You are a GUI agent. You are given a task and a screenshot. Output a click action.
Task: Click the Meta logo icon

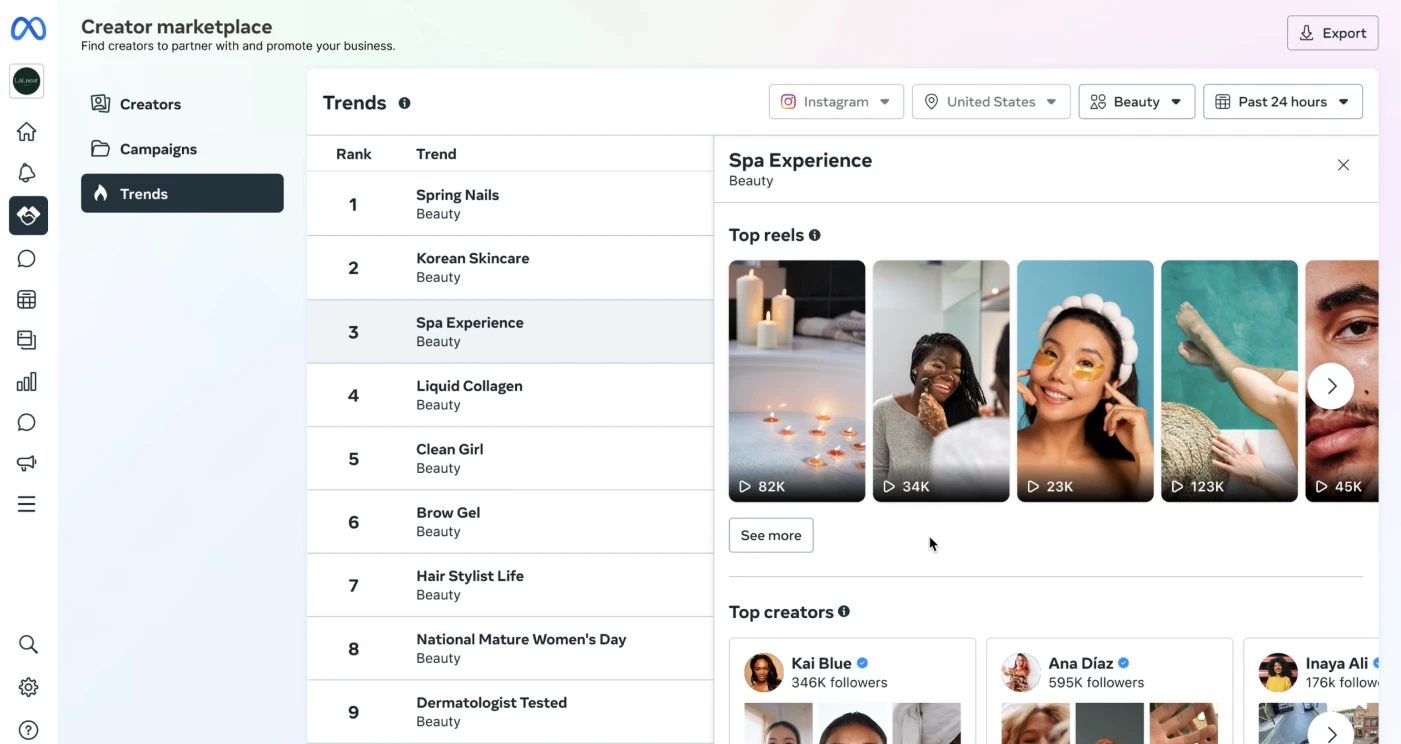pos(28,30)
